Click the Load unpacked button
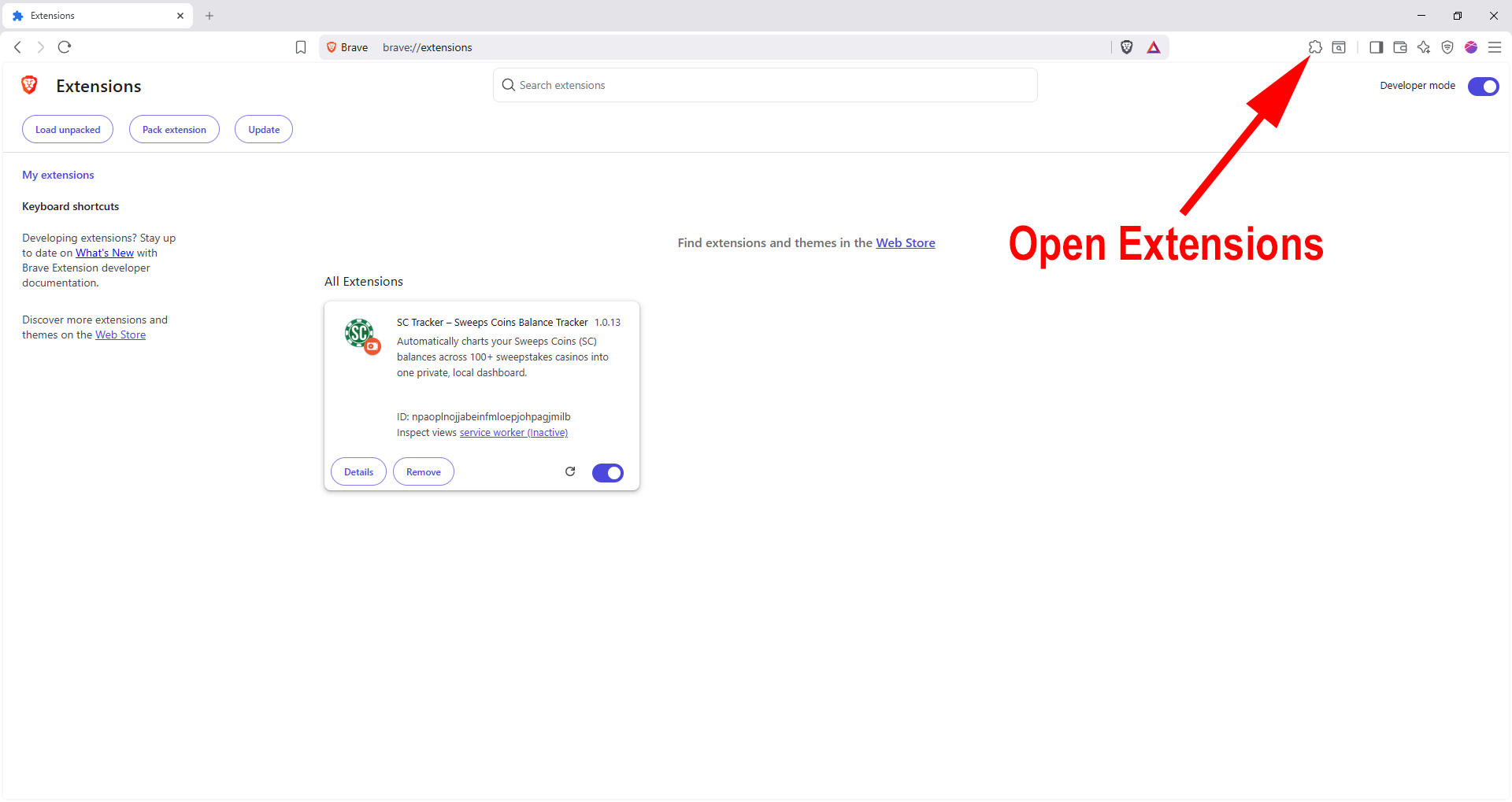This screenshot has height=802, width=1512. pos(68,130)
